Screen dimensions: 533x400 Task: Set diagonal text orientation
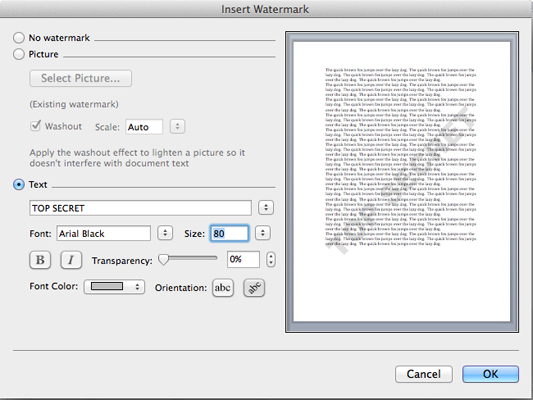(x=254, y=288)
